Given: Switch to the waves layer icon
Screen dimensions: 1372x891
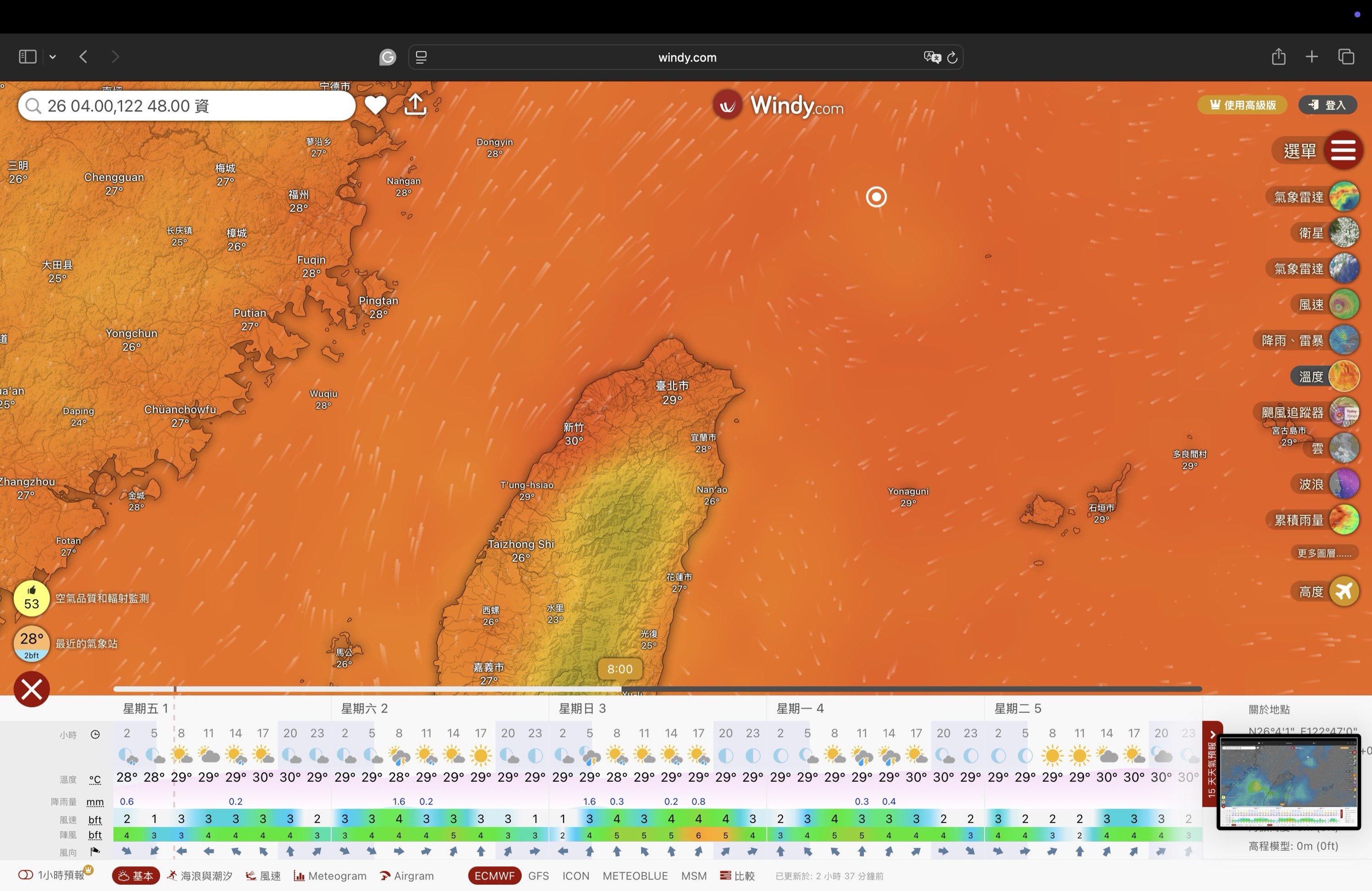Looking at the screenshot, I should coord(1344,484).
